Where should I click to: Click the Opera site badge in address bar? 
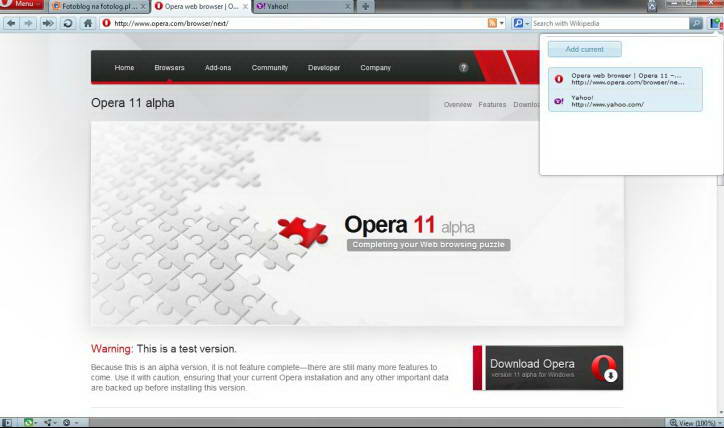point(107,23)
